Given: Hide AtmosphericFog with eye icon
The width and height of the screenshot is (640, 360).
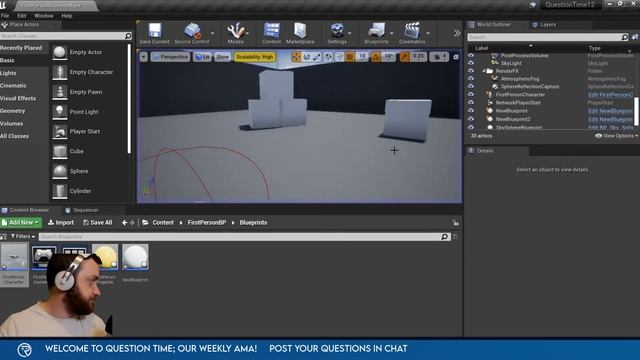Looking at the screenshot, I should tap(471, 79).
